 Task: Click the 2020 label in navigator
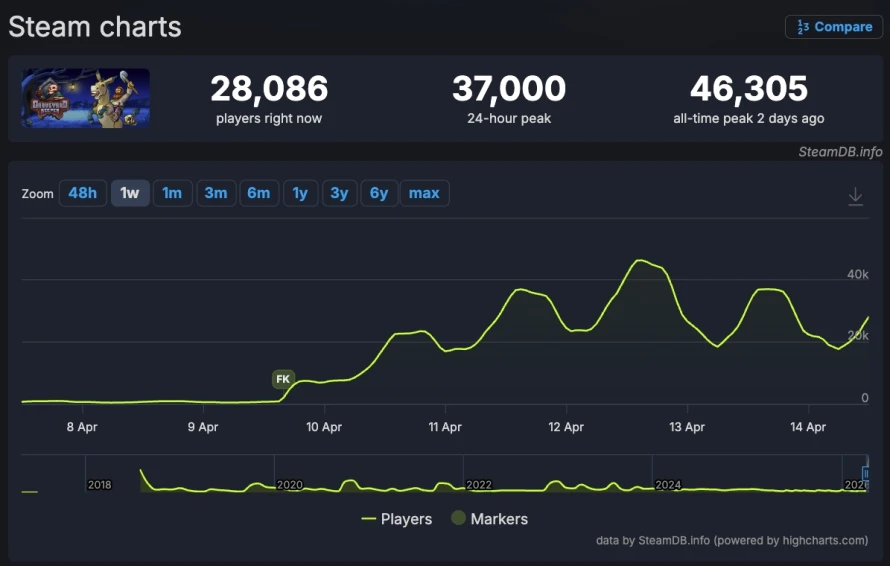pyautogui.click(x=289, y=485)
